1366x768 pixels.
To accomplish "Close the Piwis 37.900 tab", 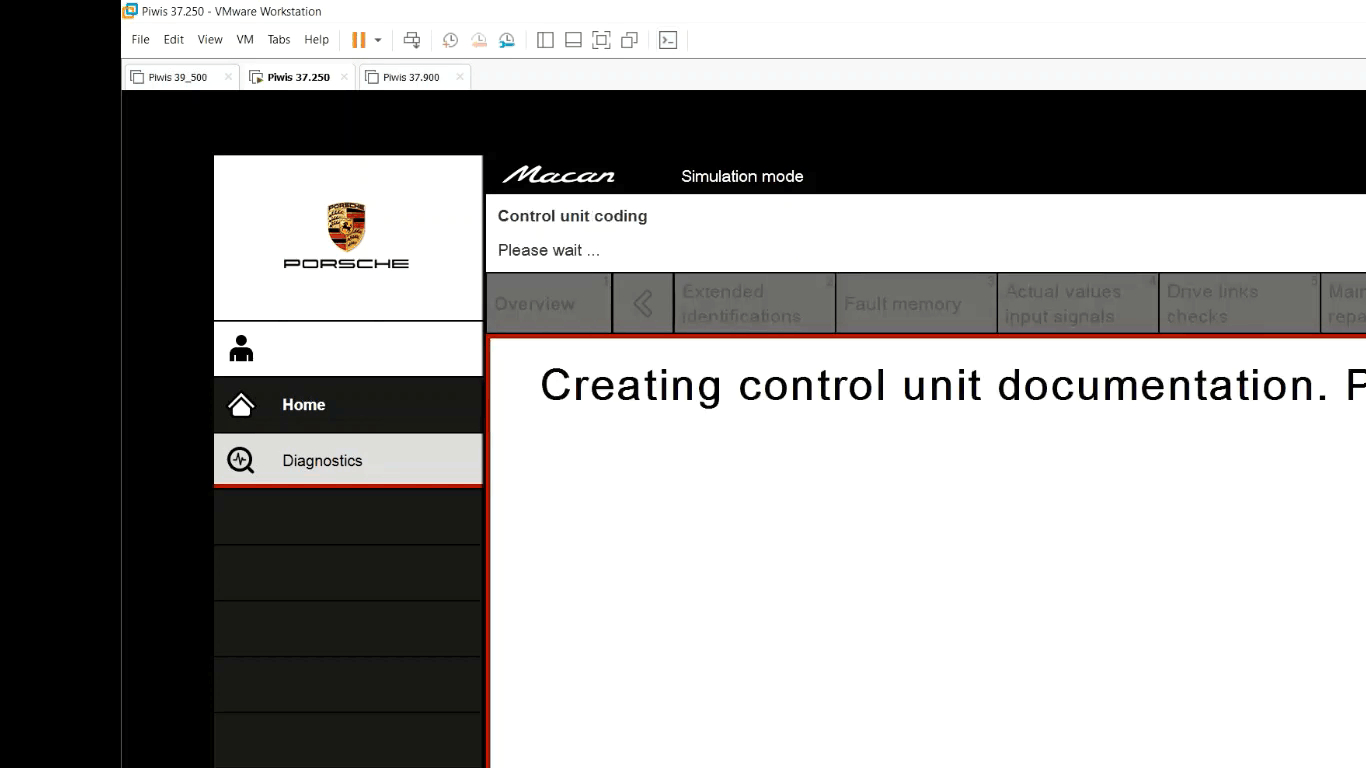I will click(460, 77).
